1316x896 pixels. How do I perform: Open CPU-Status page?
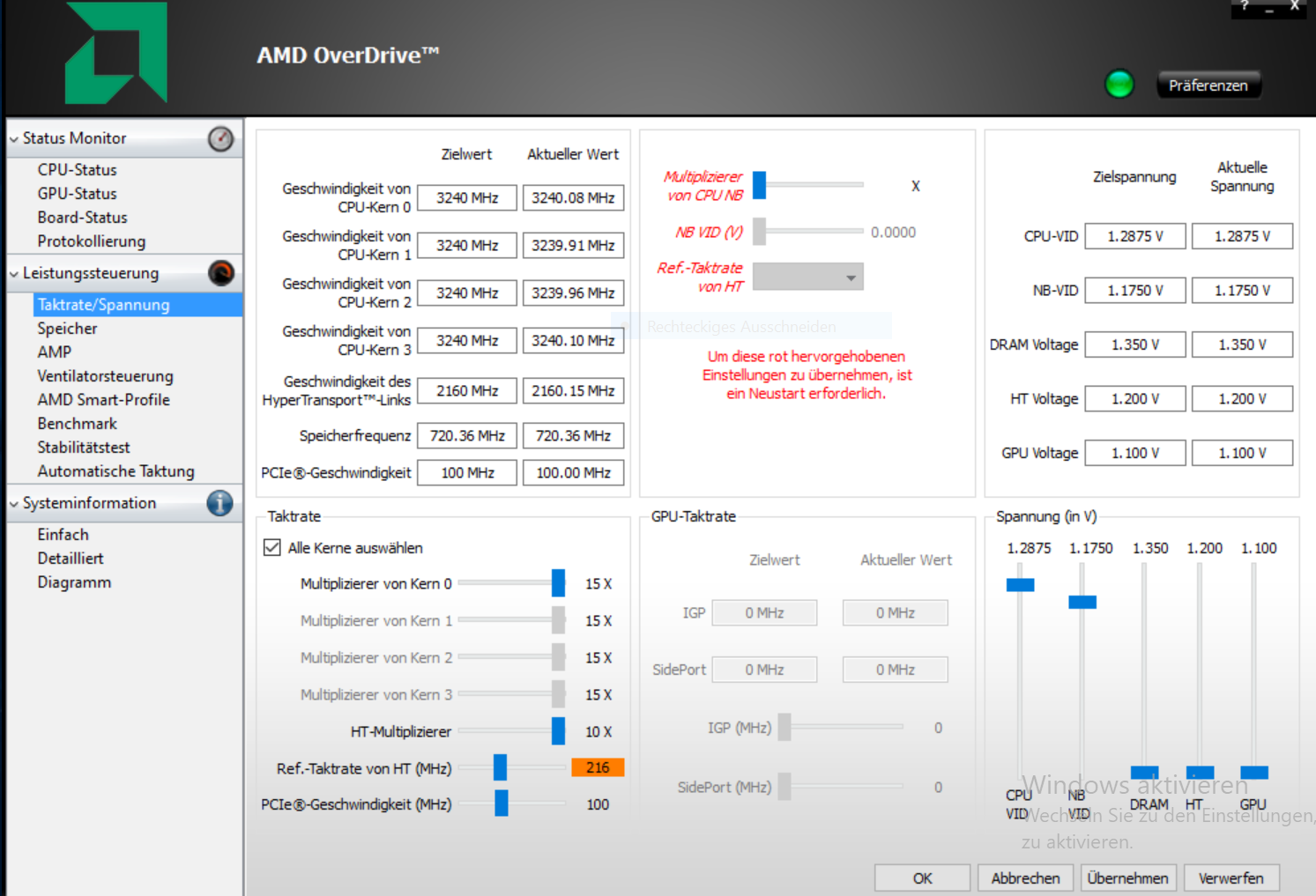point(77,170)
